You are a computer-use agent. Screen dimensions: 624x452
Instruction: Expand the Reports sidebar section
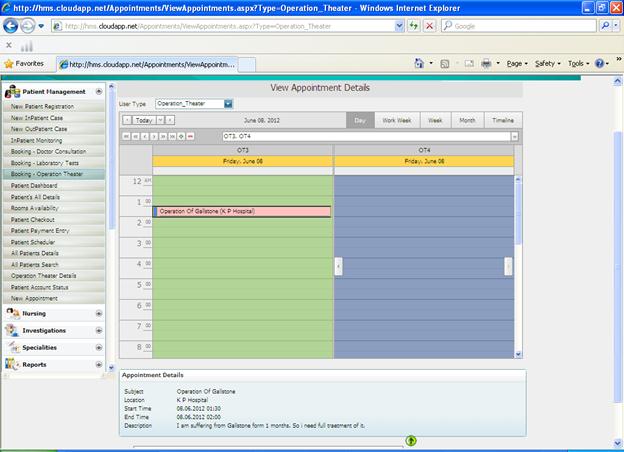(98, 365)
